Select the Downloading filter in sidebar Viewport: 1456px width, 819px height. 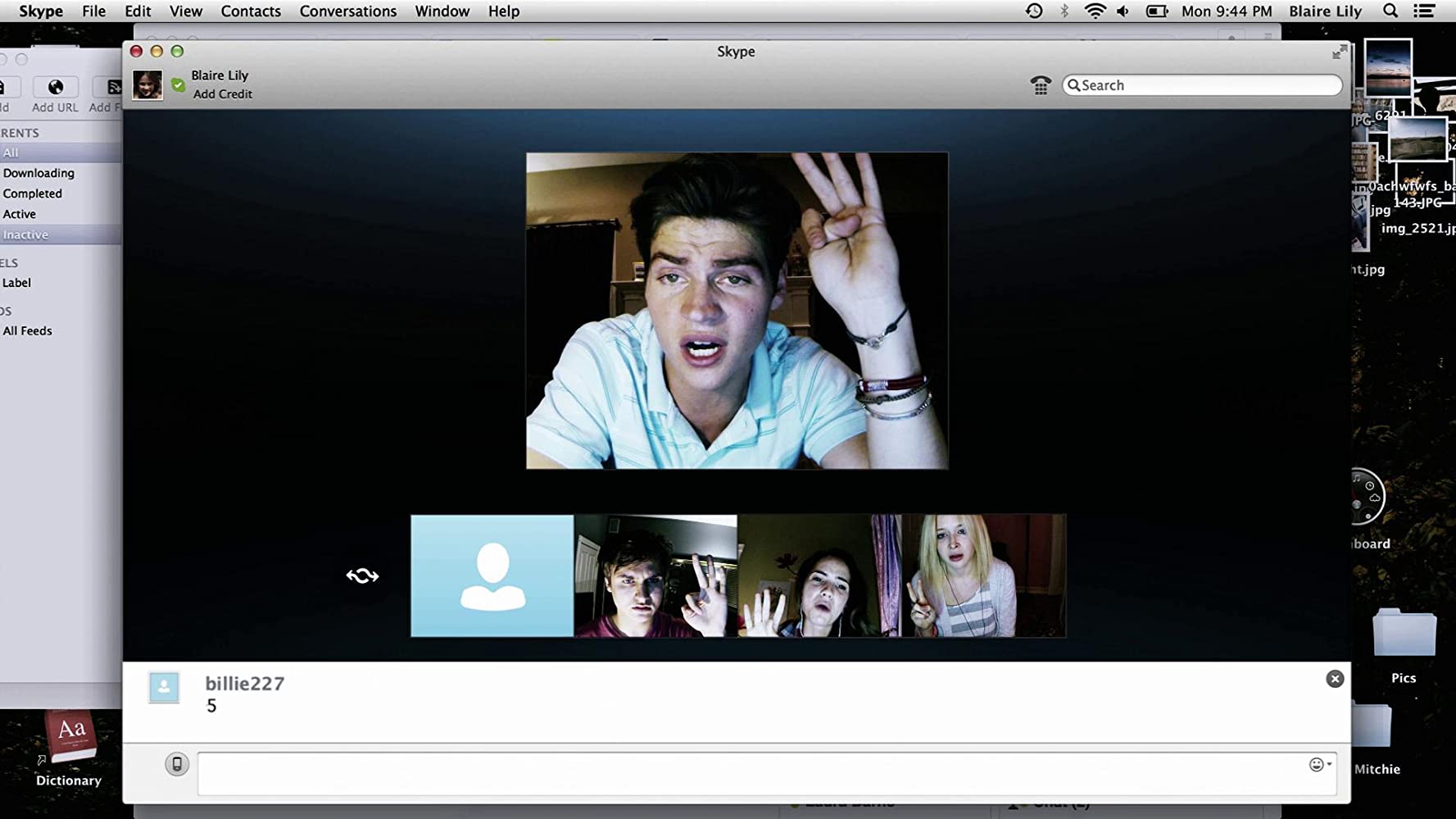point(39,173)
